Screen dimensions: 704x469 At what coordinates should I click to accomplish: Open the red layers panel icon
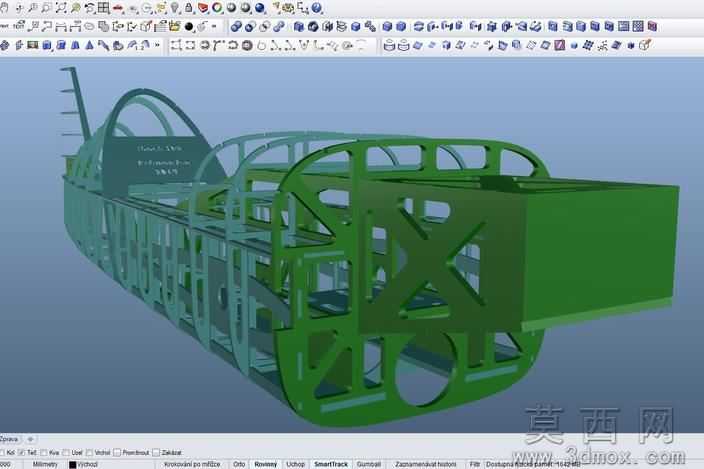(203, 8)
